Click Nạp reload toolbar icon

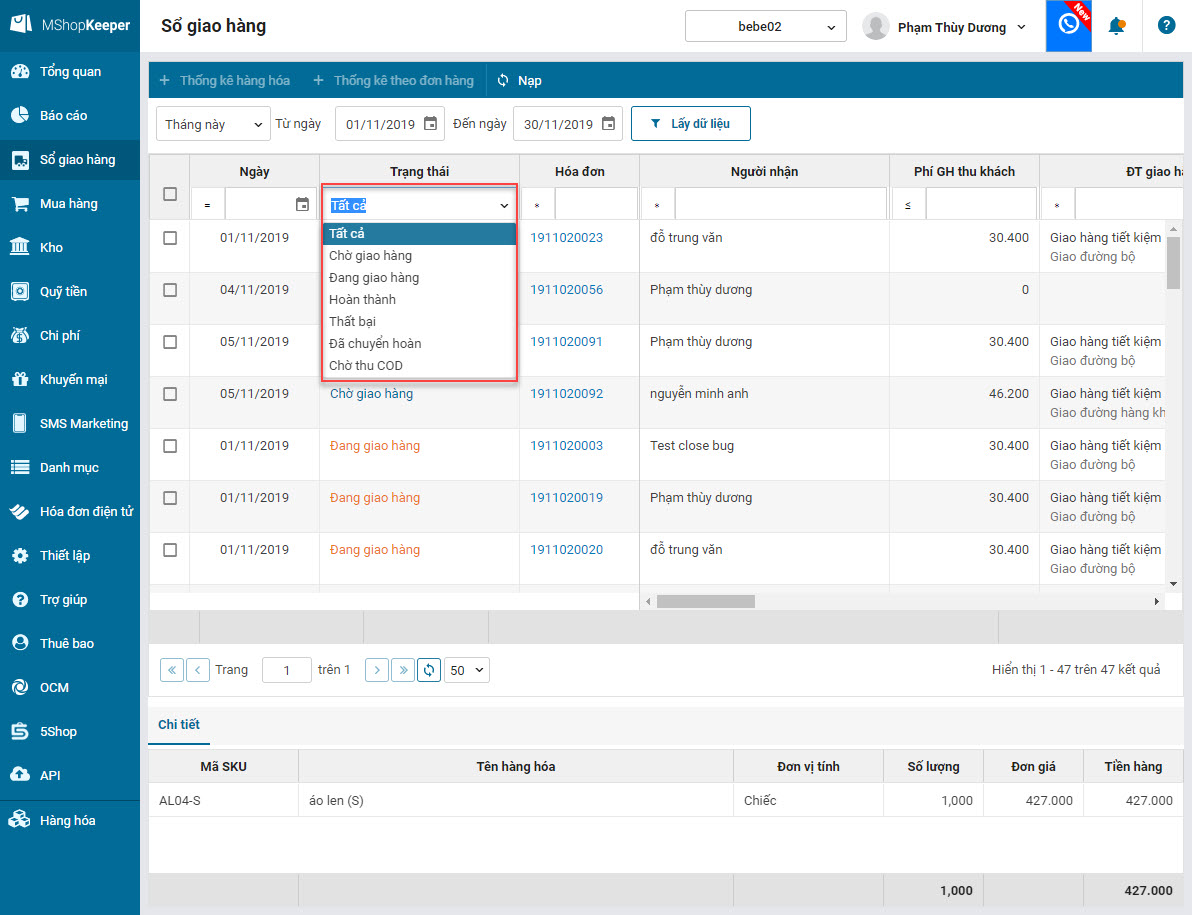click(x=503, y=80)
